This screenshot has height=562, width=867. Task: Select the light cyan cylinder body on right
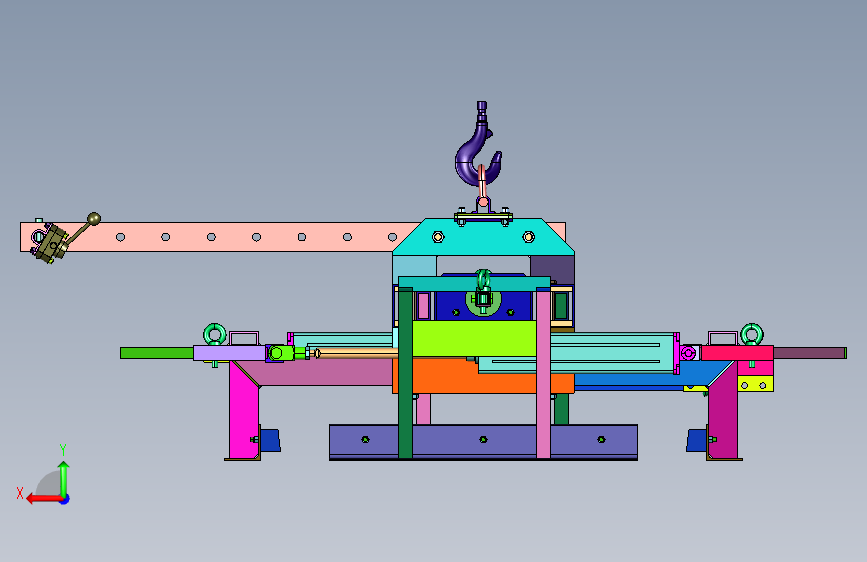[x=612, y=353]
